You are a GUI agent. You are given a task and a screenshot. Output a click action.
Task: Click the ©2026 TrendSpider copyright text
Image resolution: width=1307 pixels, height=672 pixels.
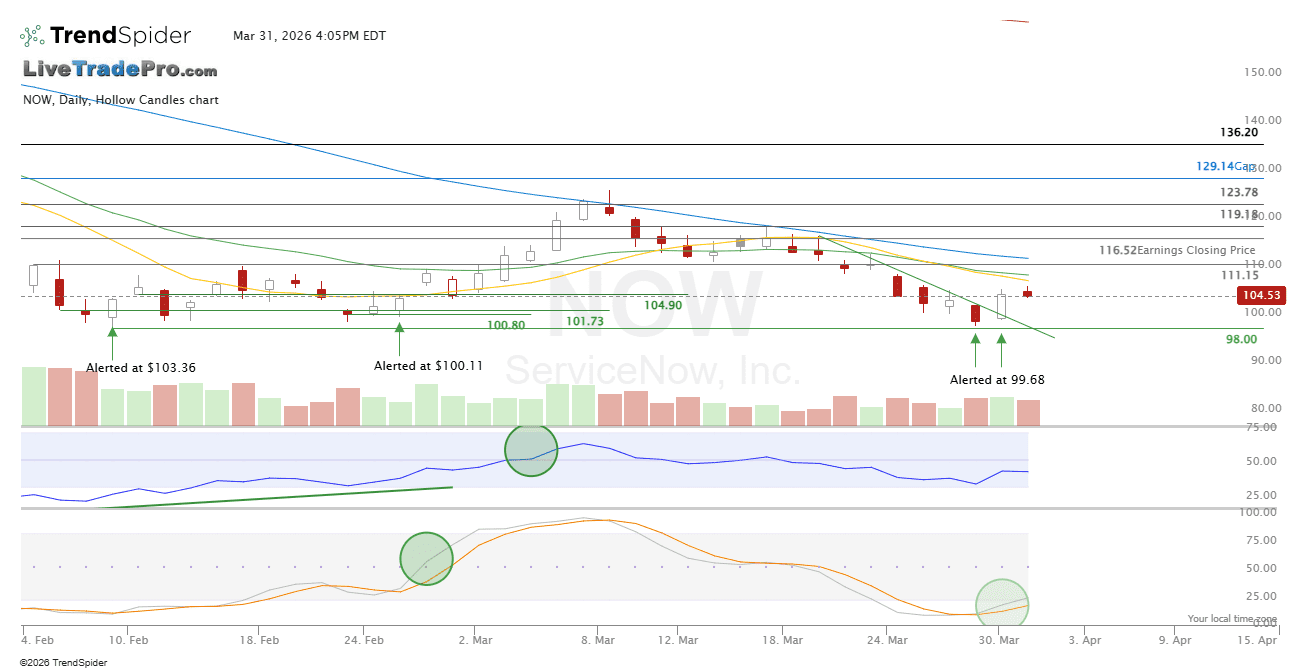tap(63, 662)
